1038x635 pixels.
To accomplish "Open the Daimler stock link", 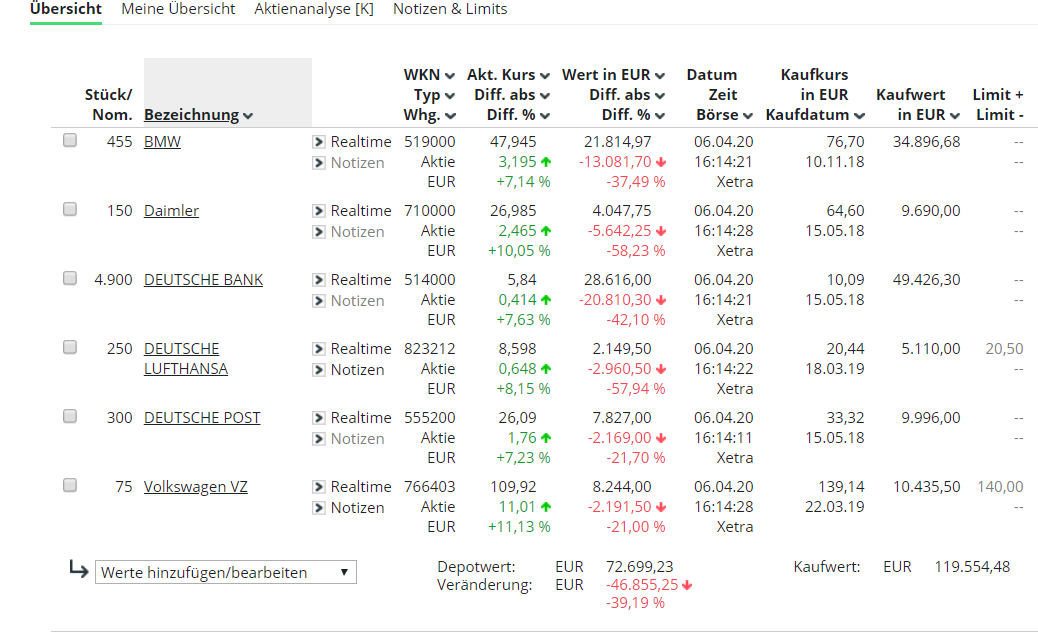I will click(171, 211).
